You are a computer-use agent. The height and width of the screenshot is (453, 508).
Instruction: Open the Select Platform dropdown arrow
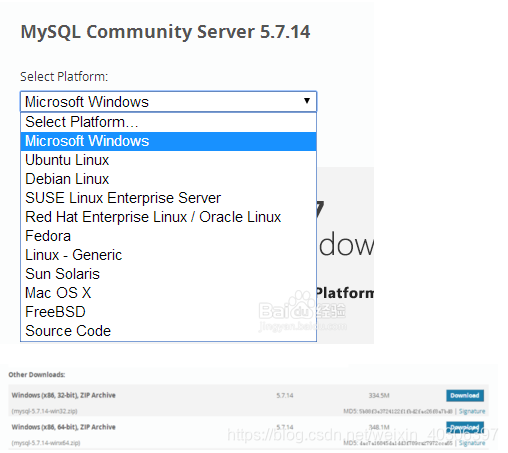tap(307, 101)
